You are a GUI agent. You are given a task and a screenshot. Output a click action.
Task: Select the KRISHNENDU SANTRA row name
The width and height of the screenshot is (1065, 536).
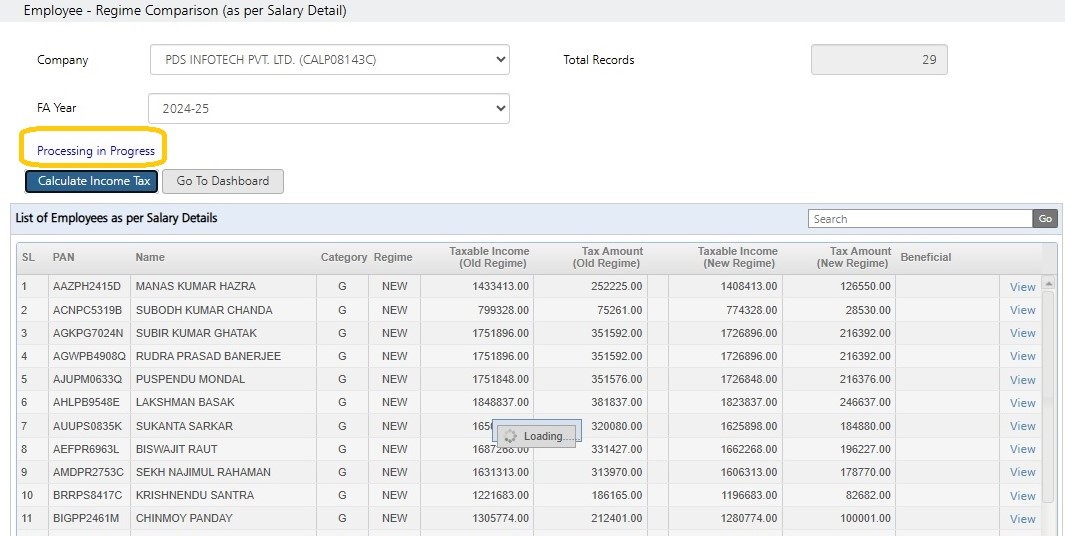(x=195, y=495)
